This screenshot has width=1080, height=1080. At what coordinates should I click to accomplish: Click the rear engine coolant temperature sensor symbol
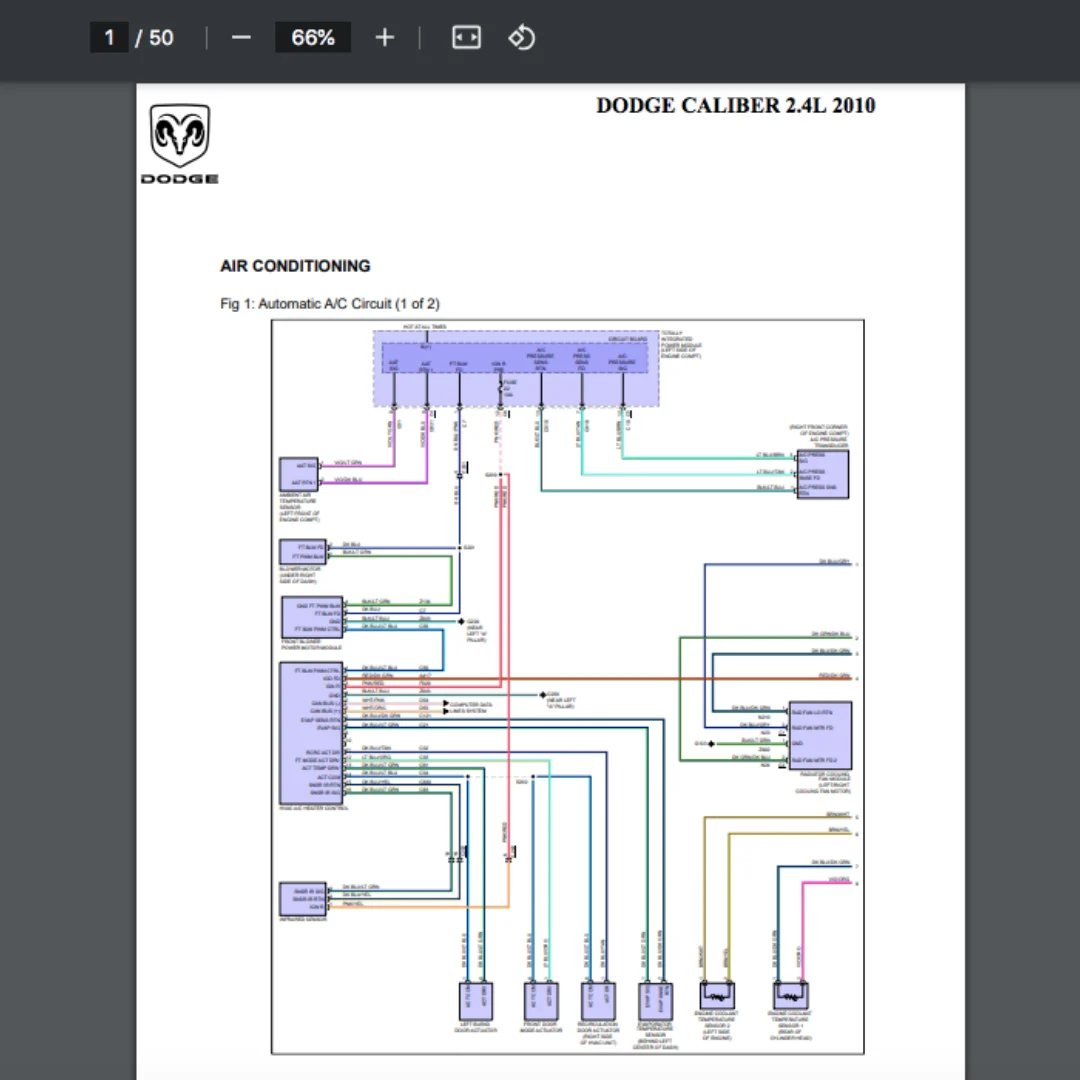(x=790, y=996)
